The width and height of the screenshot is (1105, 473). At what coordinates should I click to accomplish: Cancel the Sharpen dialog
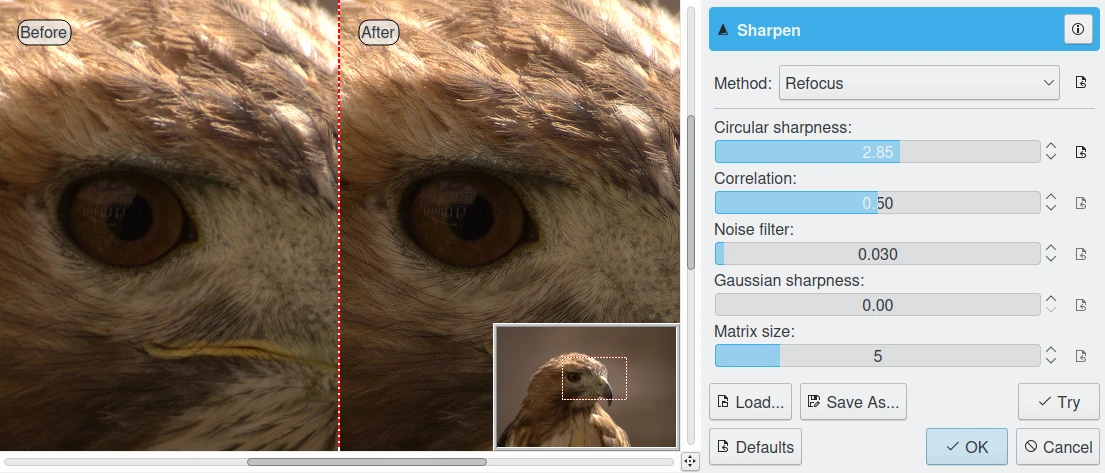[1057, 447]
